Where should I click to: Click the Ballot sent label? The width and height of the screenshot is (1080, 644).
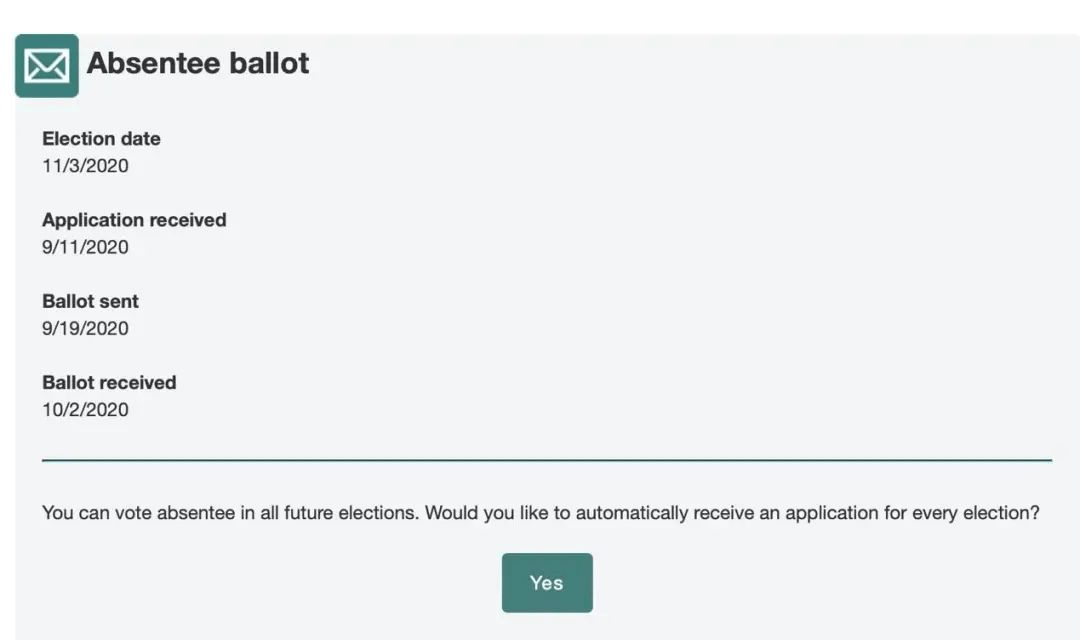pyautogui.click(x=90, y=301)
